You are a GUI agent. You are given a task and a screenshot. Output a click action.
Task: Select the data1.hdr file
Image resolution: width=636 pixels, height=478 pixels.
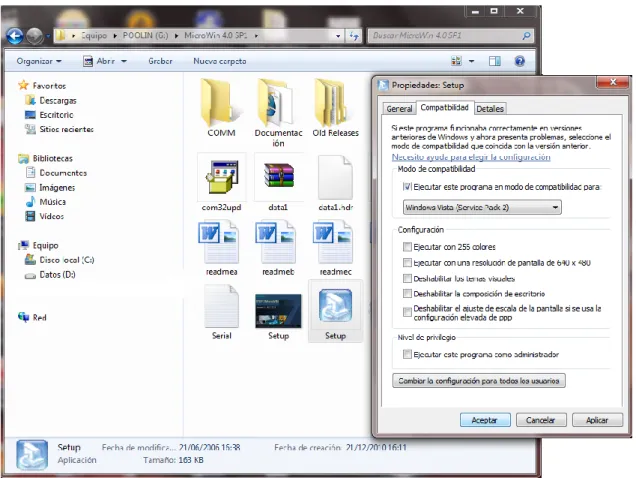pyautogui.click(x=335, y=183)
